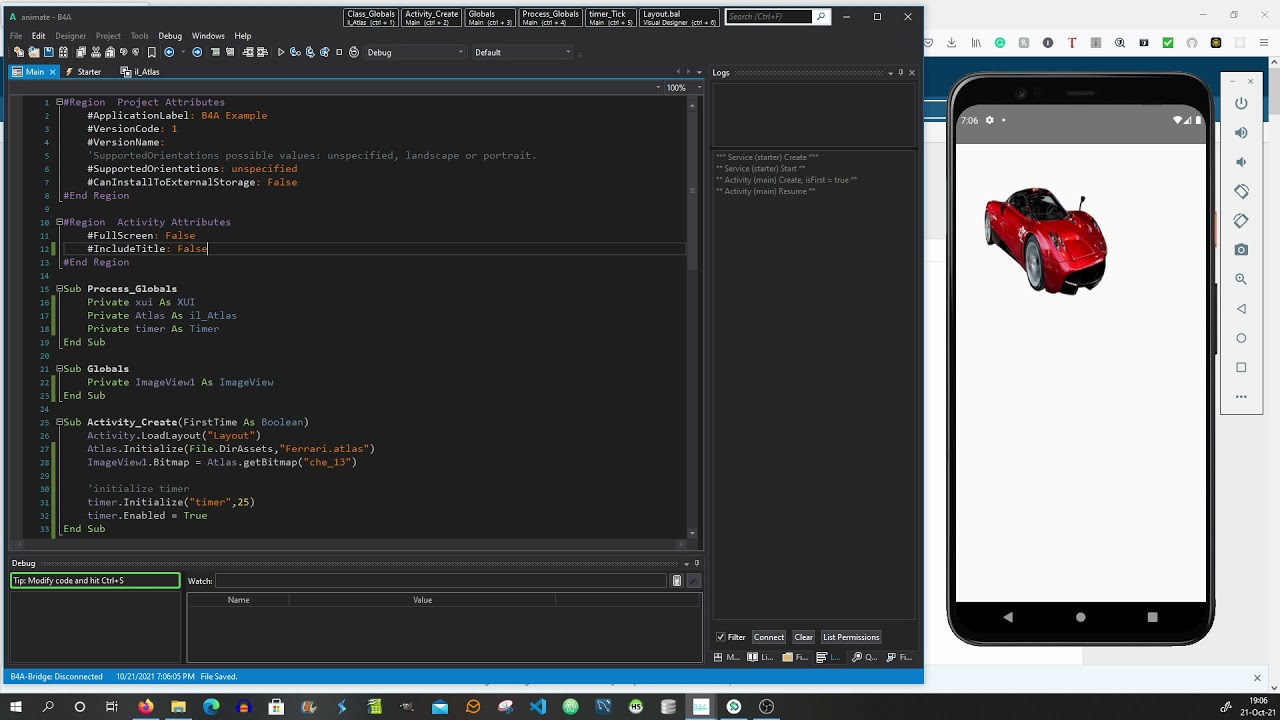
Task: Click the Connect button in Logs panel
Action: [769, 637]
